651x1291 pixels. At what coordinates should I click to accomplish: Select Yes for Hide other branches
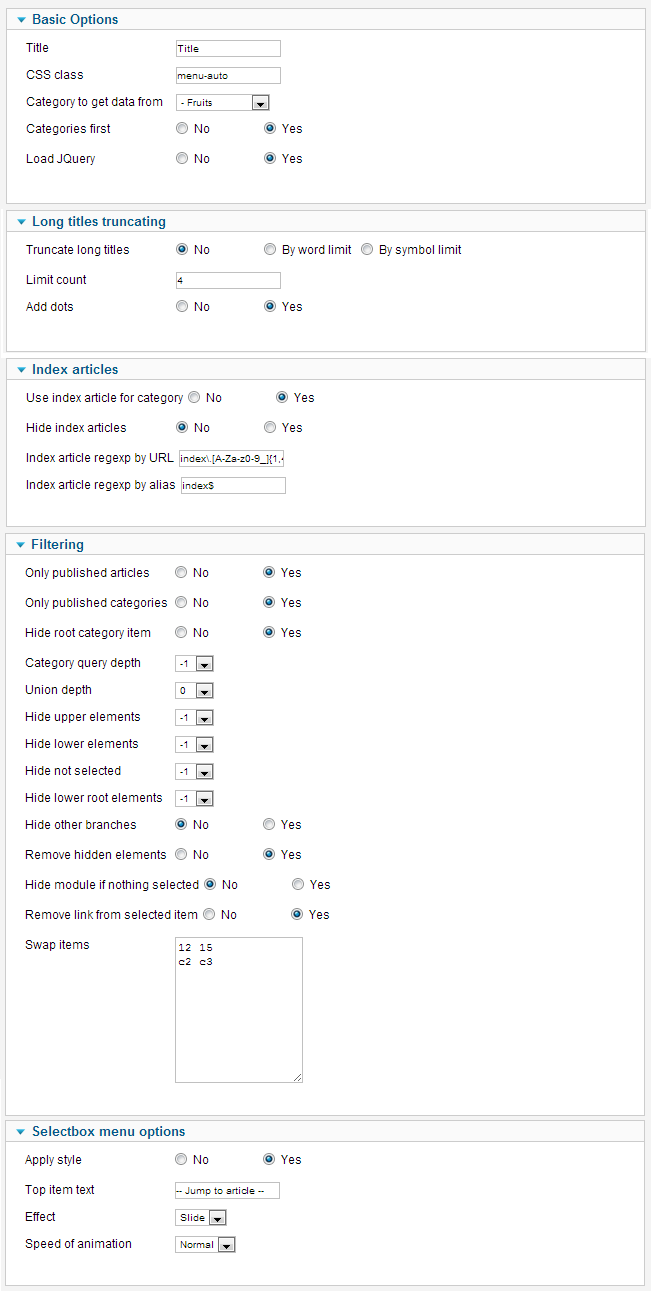(x=269, y=825)
